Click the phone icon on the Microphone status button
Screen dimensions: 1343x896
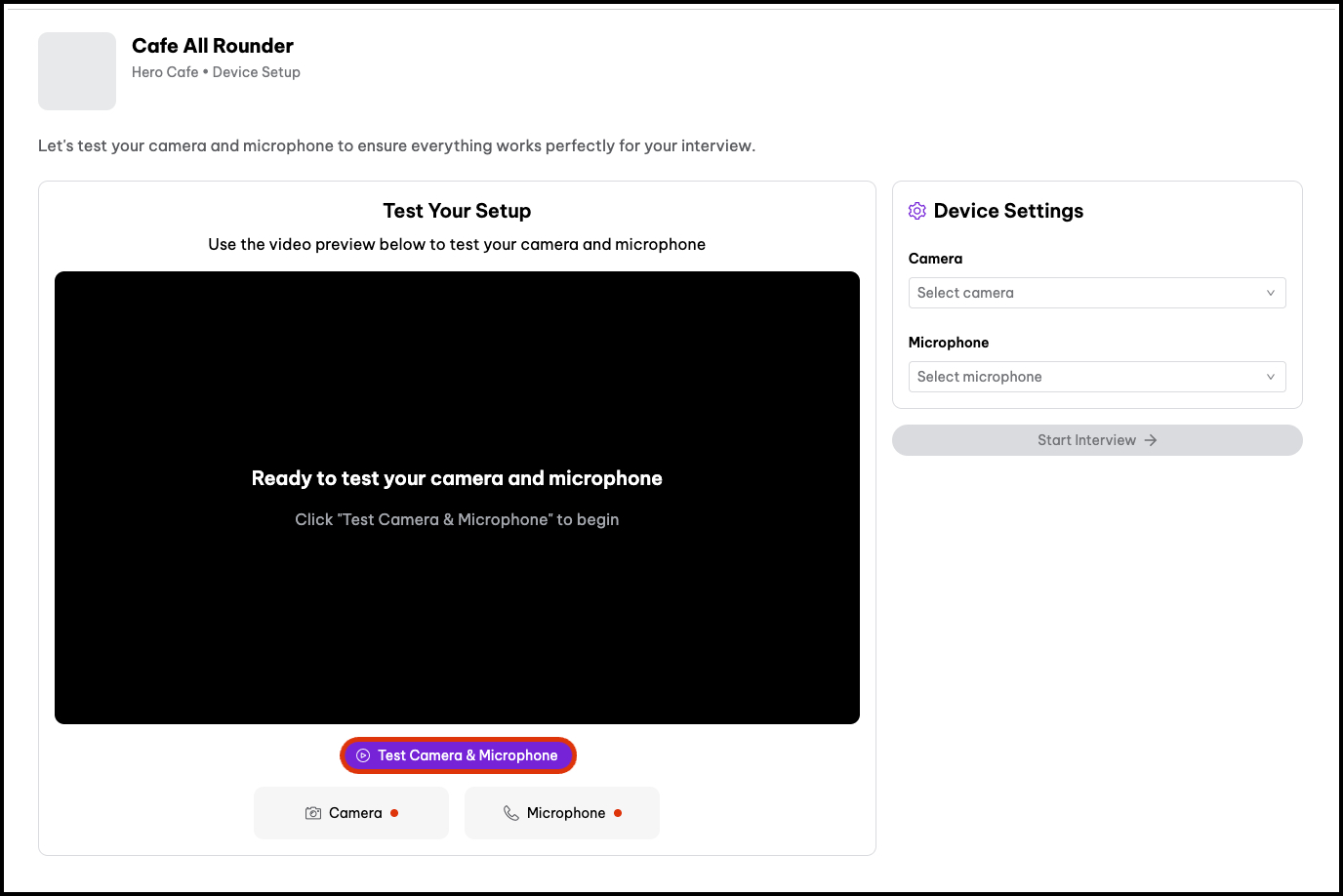point(511,812)
